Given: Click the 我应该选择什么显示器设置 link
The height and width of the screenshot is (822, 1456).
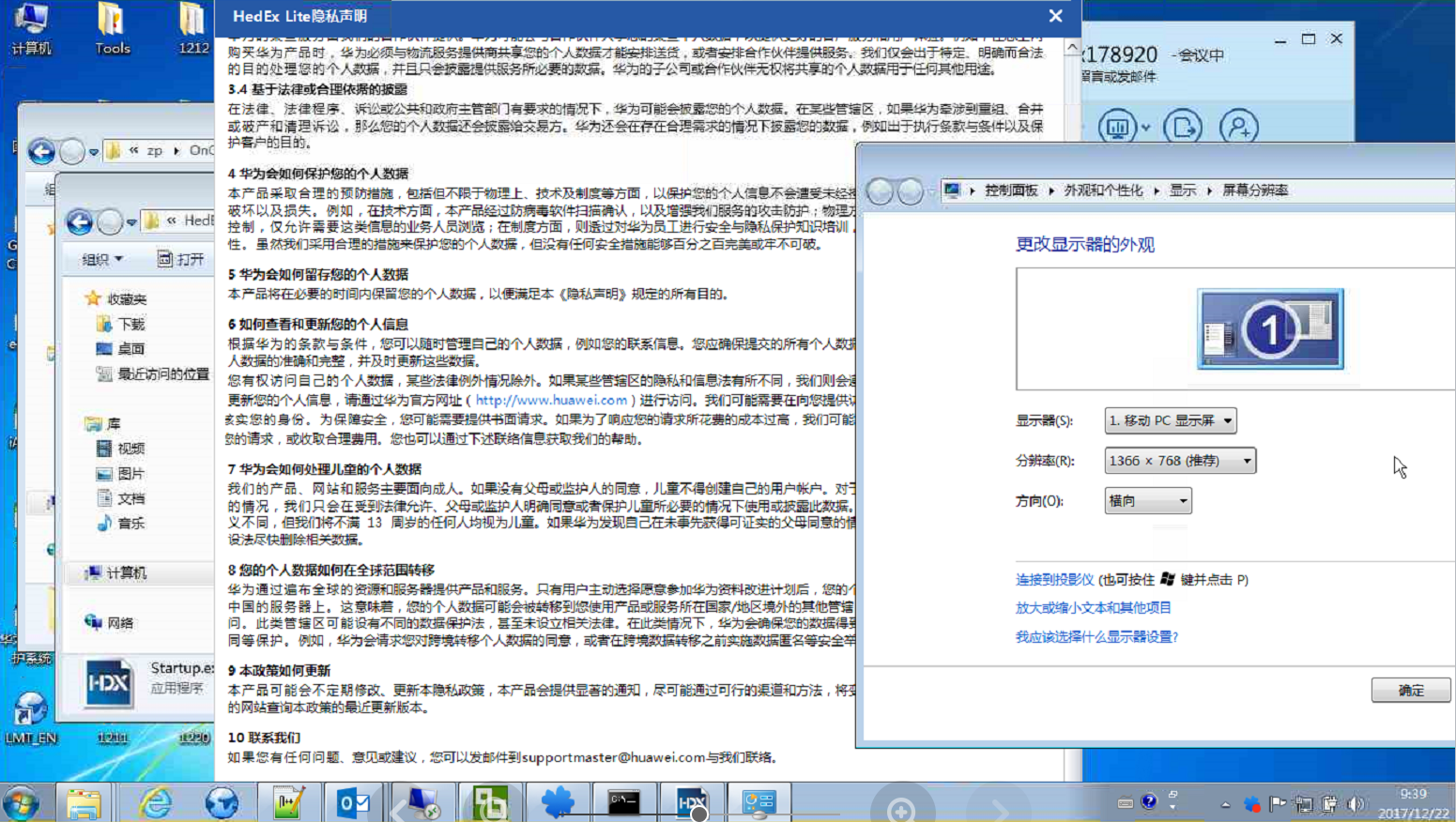Looking at the screenshot, I should 1096,637.
